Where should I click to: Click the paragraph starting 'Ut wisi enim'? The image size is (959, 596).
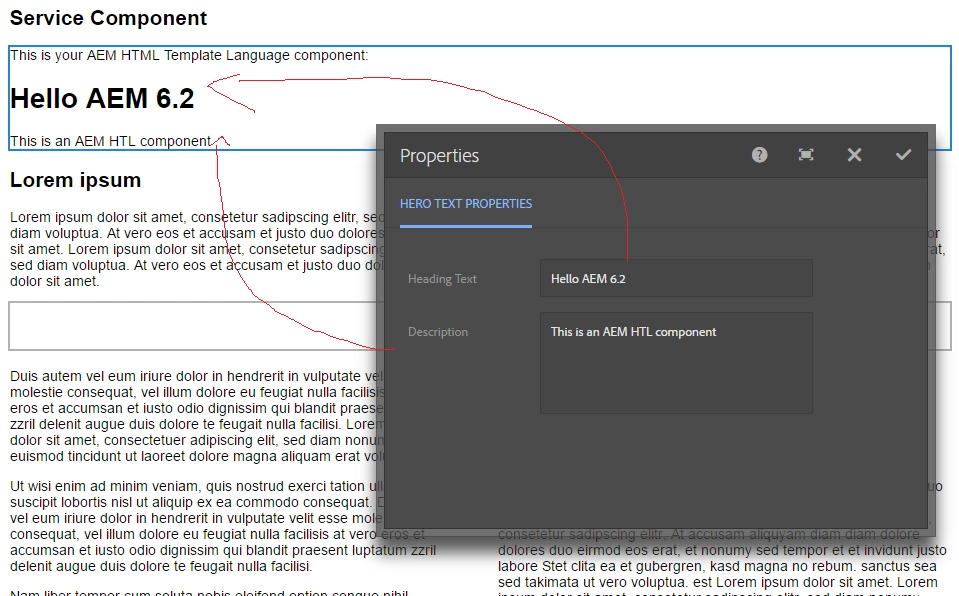click(x=223, y=526)
